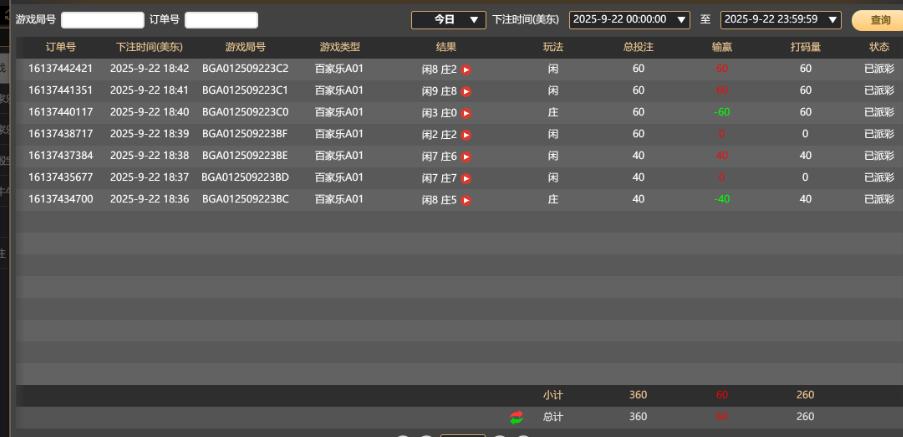Play replay for order 16137434700
The image size is (903, 437).
tap(466, 200)
